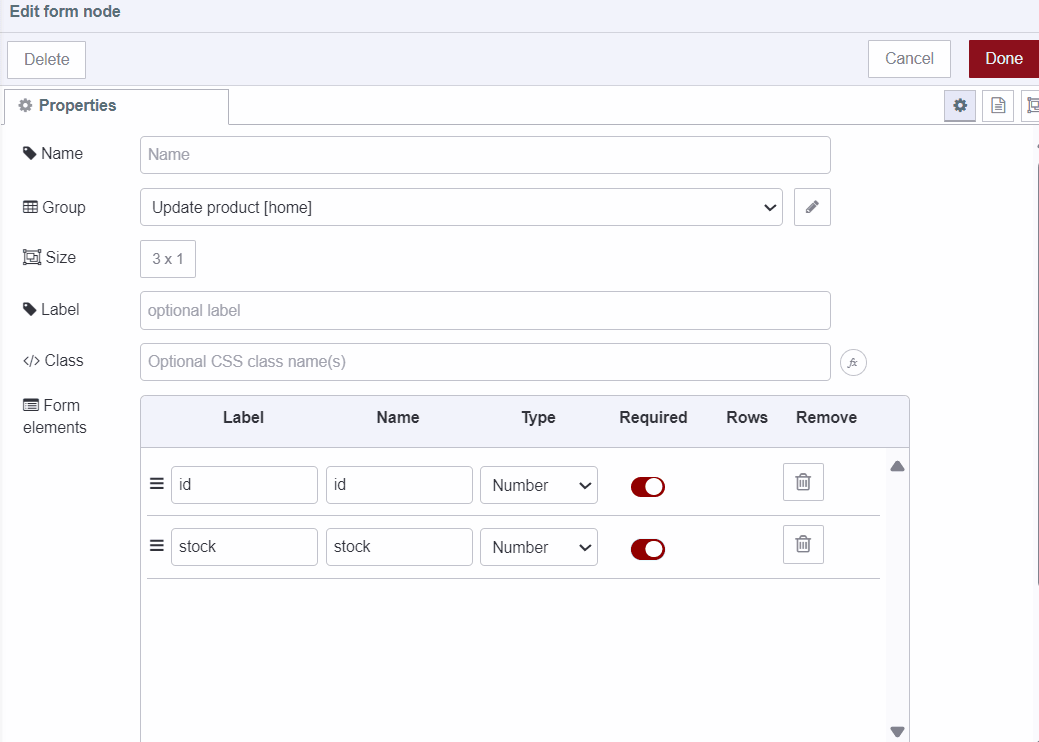Open the node description panel via document icon
Viewport: 1039px width, 742px height.
point(997,105)
